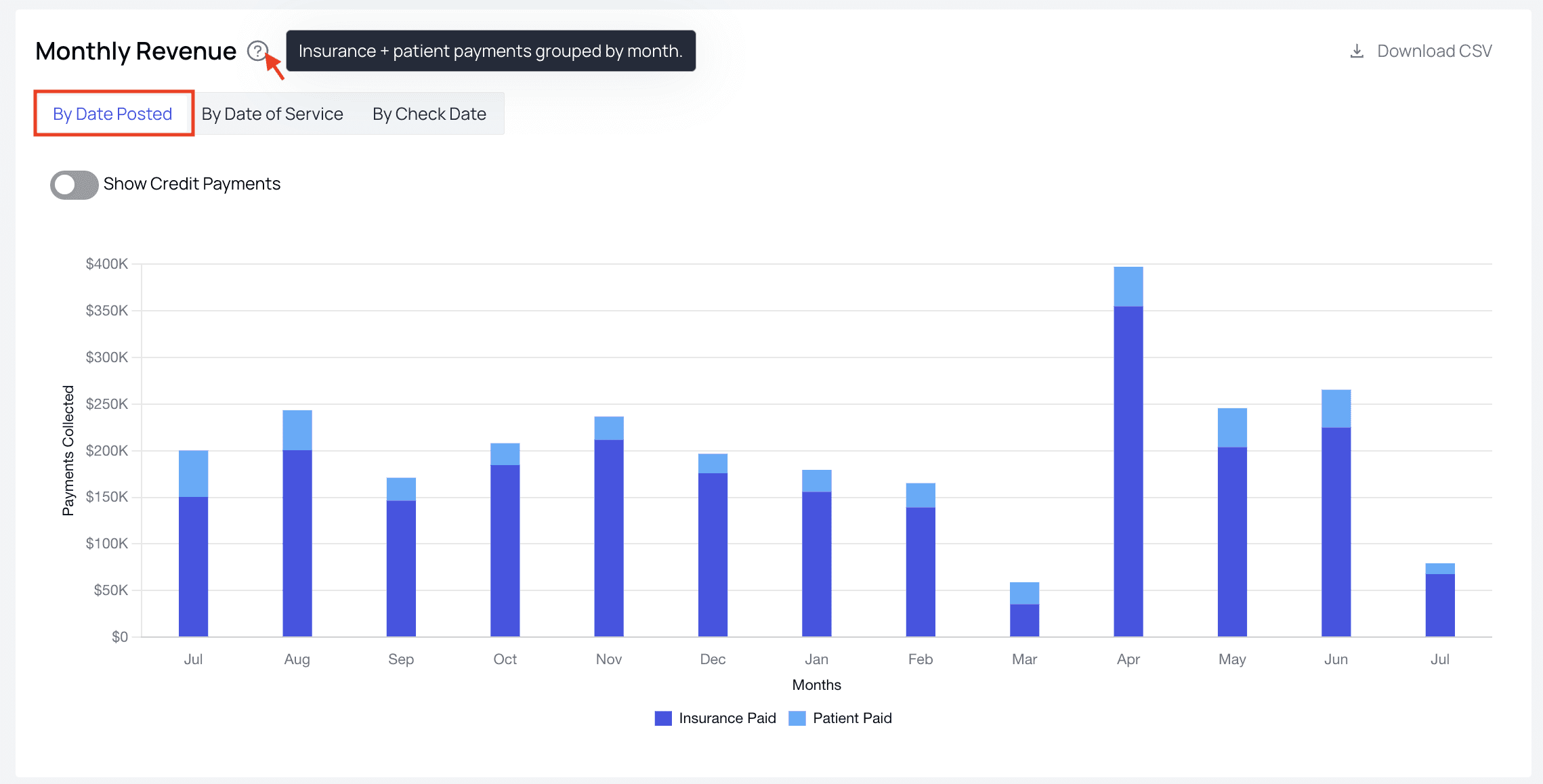1543x784 pixels.
Task: Click the November dark blue bar
Action: pyautogui.click(x=608, y=538)
